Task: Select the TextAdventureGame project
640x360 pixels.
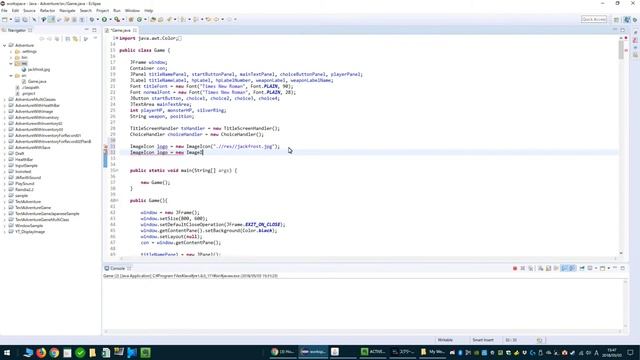Action: (x=33, y=207)
